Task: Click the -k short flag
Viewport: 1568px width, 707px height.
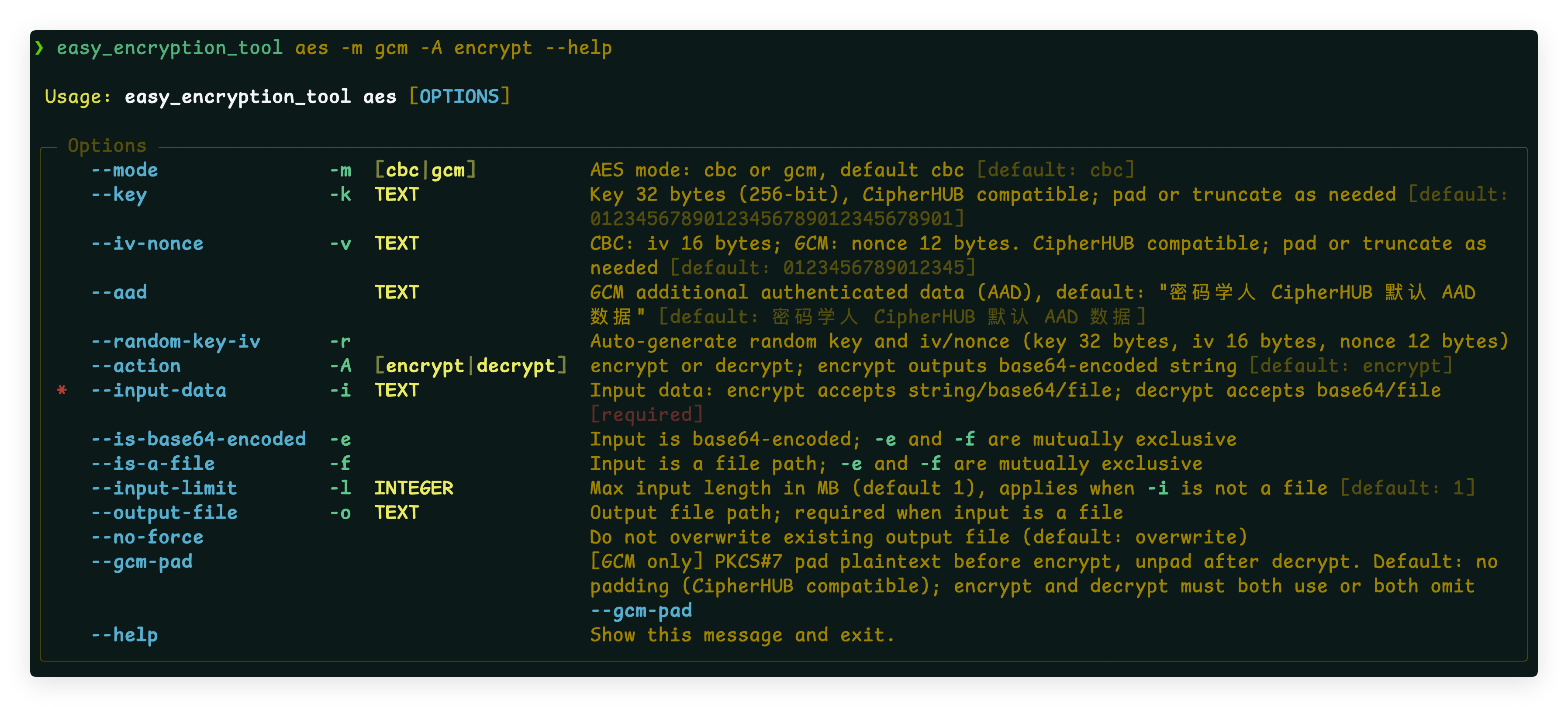Action: tap(340, 194)
